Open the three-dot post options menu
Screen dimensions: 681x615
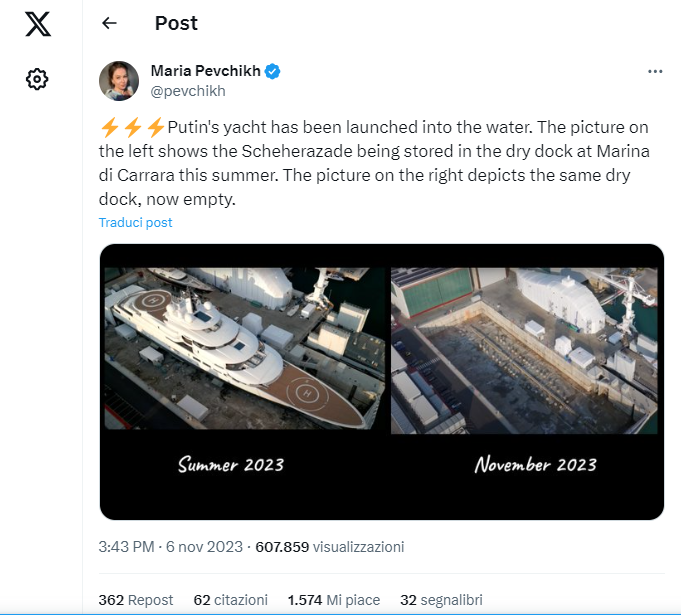click(x=655, y=72)
